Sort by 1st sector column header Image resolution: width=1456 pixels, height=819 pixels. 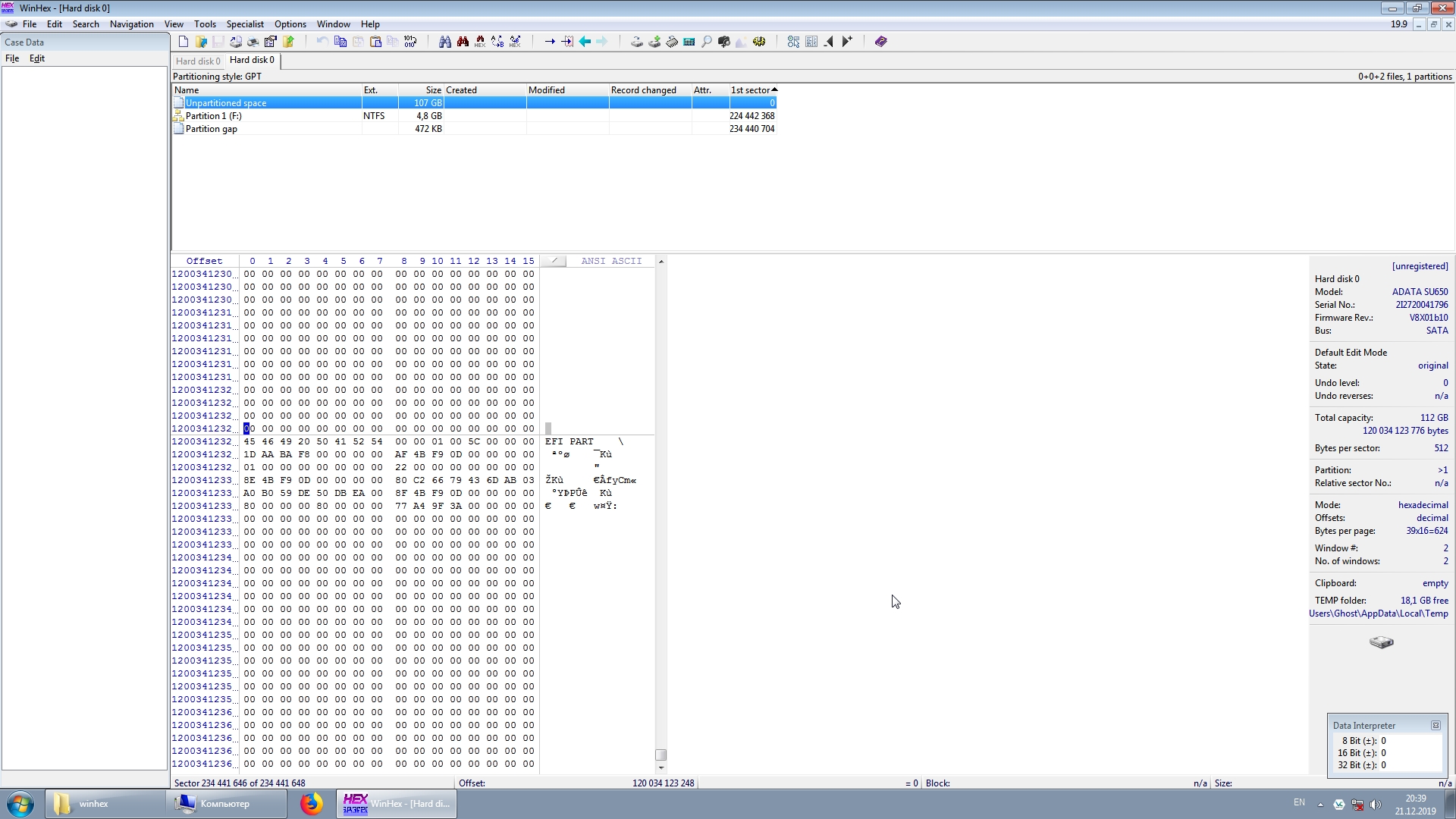tap(751, 90)
